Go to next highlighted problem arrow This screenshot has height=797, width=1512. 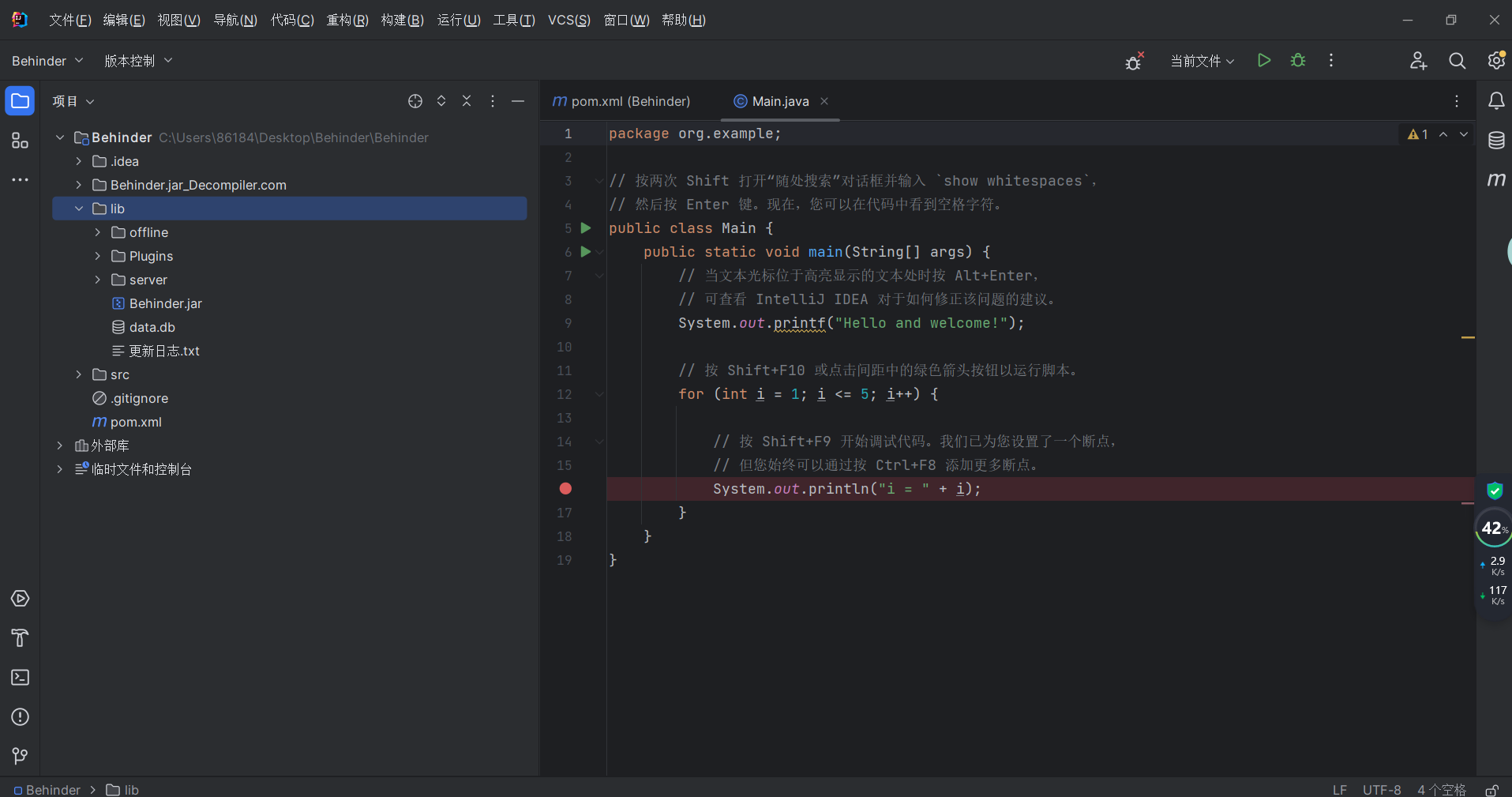tap(1464, 134)
